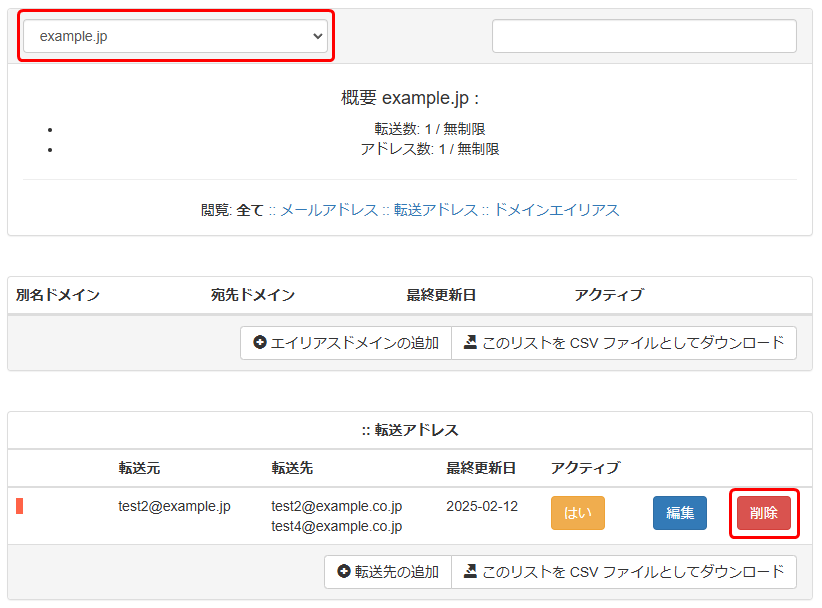This screenshot has height=608, width=822.
Task: Click the plus icon beside エイリアスドメインの追加
Action: point(259,342)
